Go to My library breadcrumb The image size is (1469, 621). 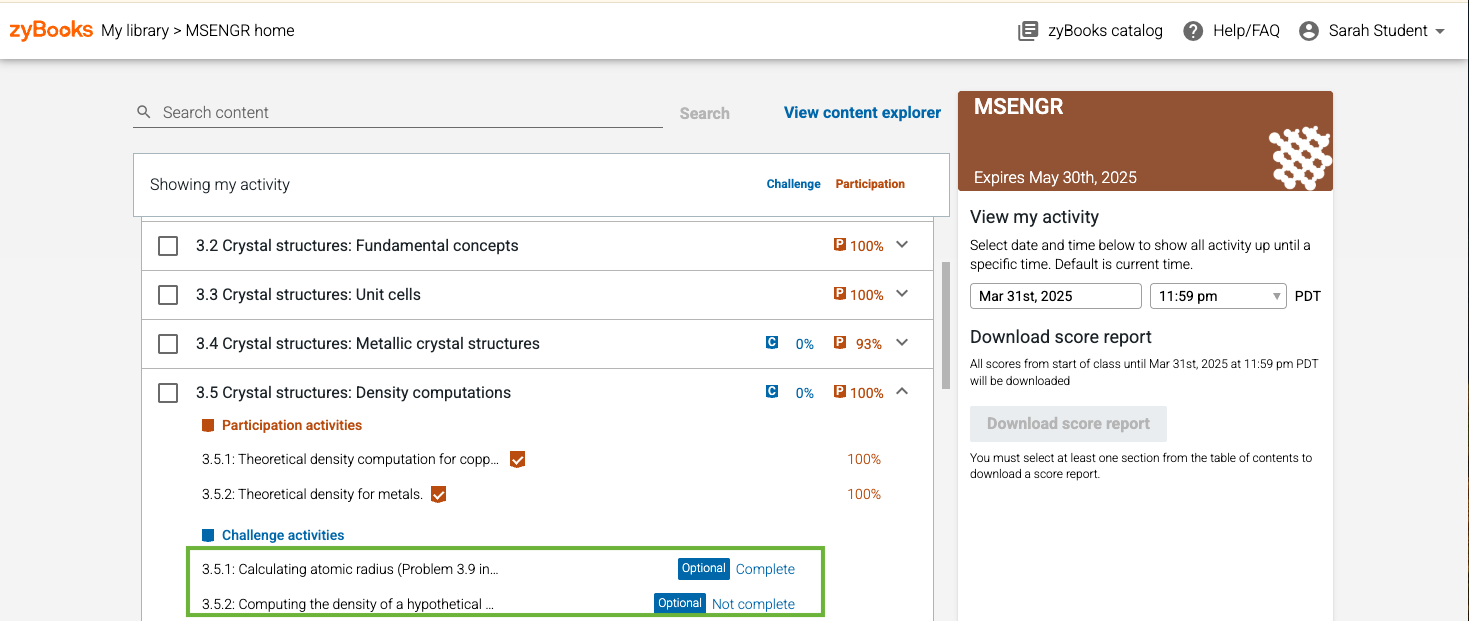pyautogui.click(x=135, y=30)
